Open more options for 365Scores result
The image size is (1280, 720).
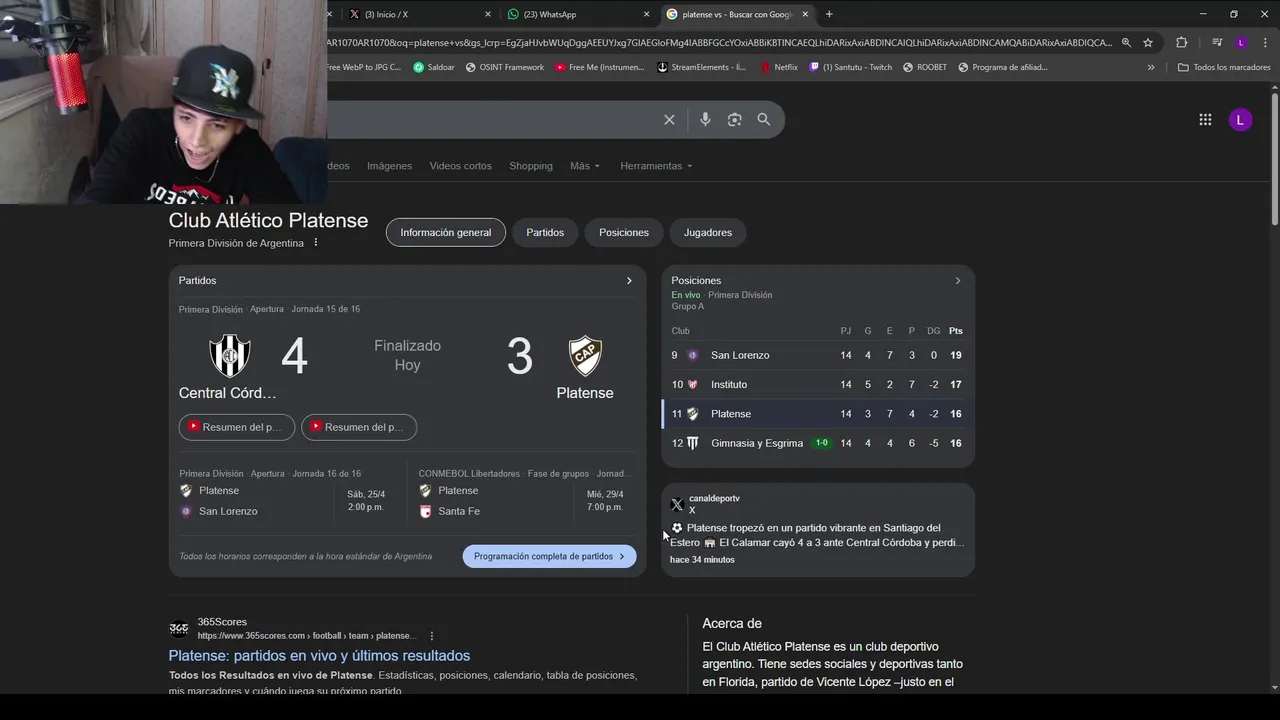[x=432, y=636]
